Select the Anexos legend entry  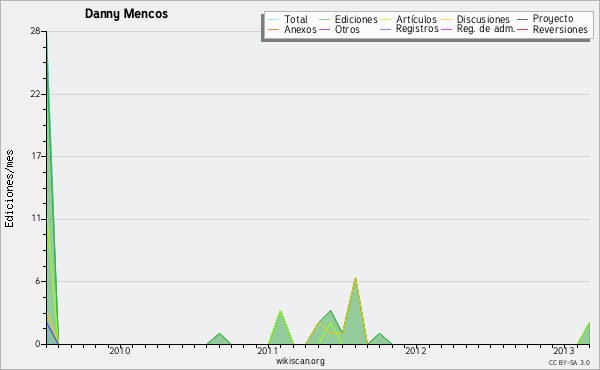point(300,29)
